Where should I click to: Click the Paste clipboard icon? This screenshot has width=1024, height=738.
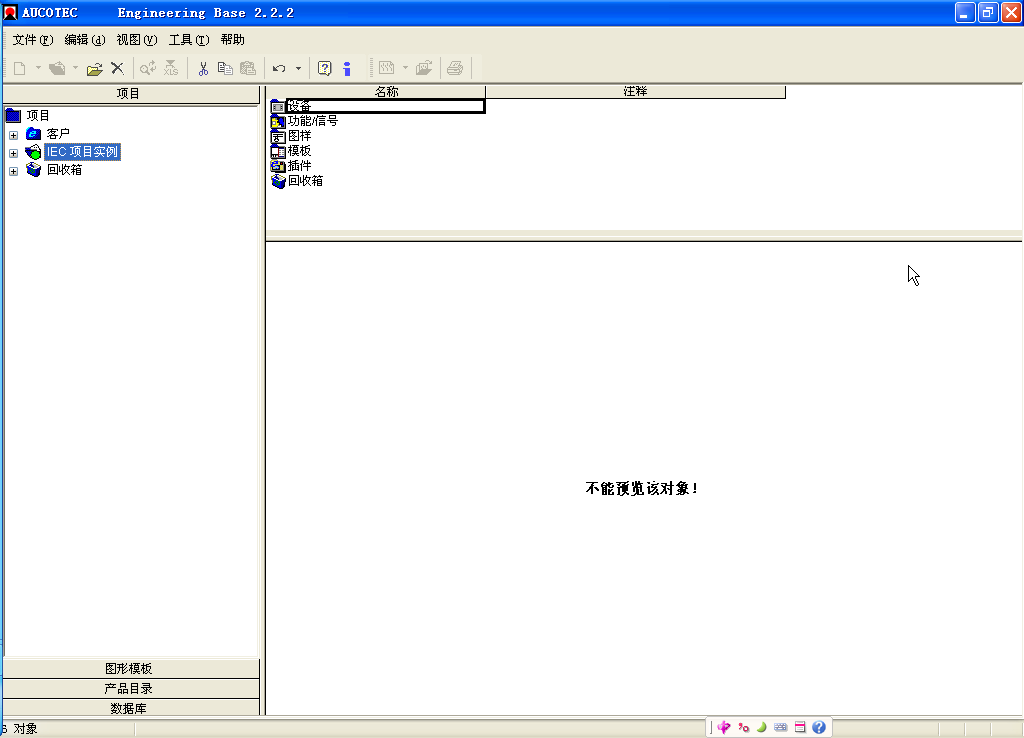[x=248, y=68]
